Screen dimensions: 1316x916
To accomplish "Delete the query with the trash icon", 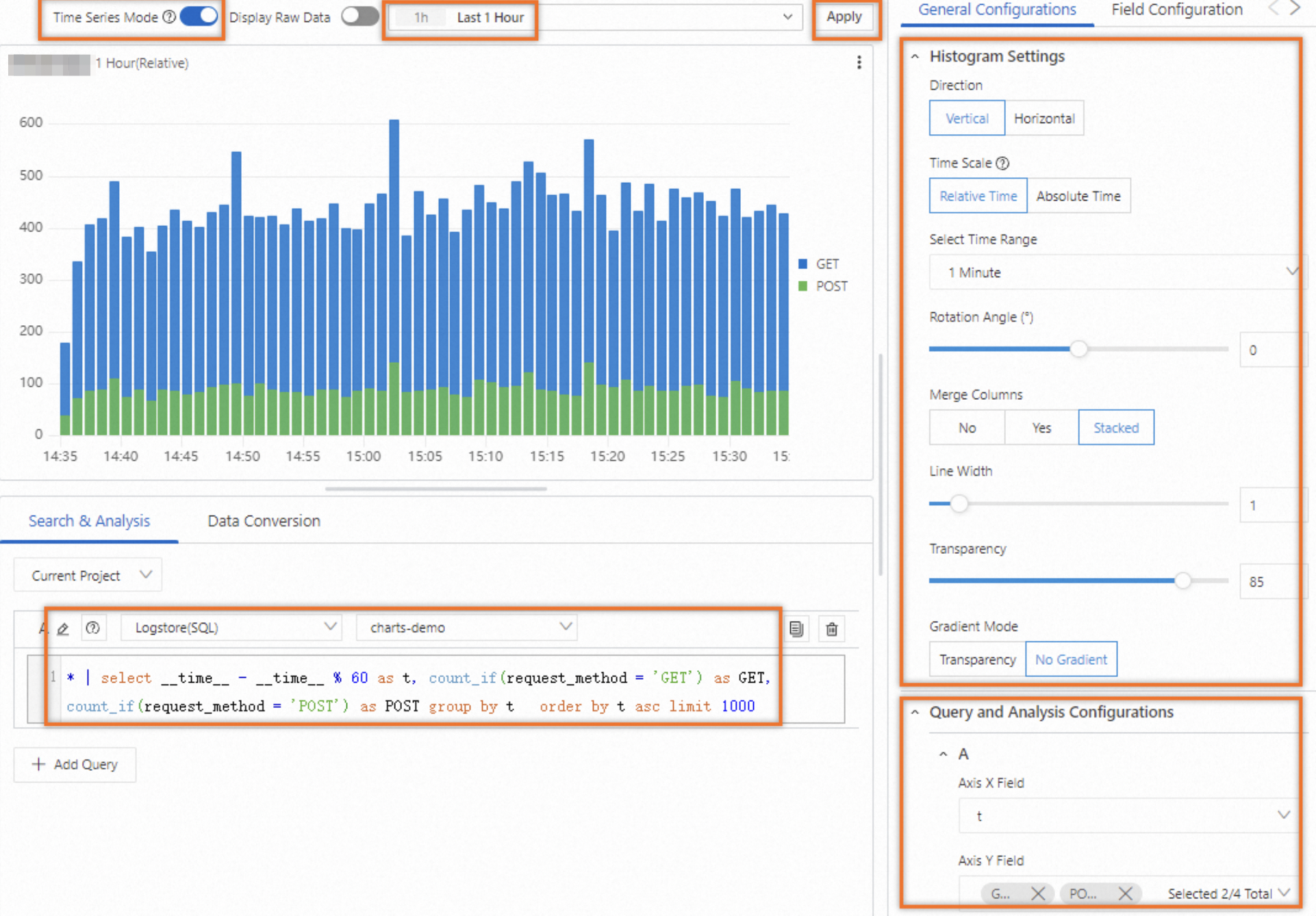I will coord(831,628).
